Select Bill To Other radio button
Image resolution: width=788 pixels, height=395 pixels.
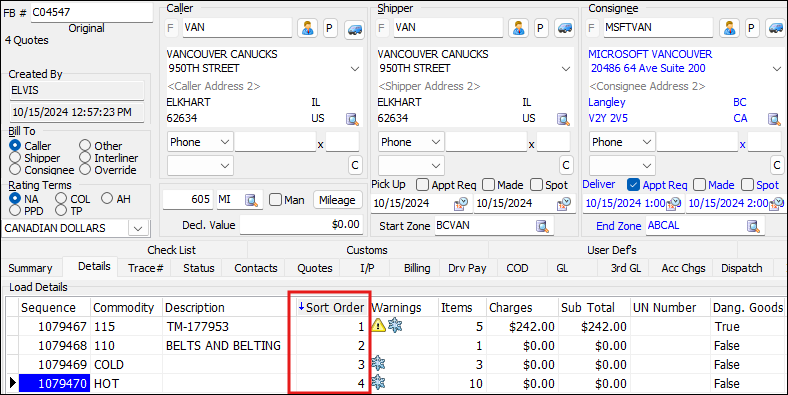coord(85,146)
